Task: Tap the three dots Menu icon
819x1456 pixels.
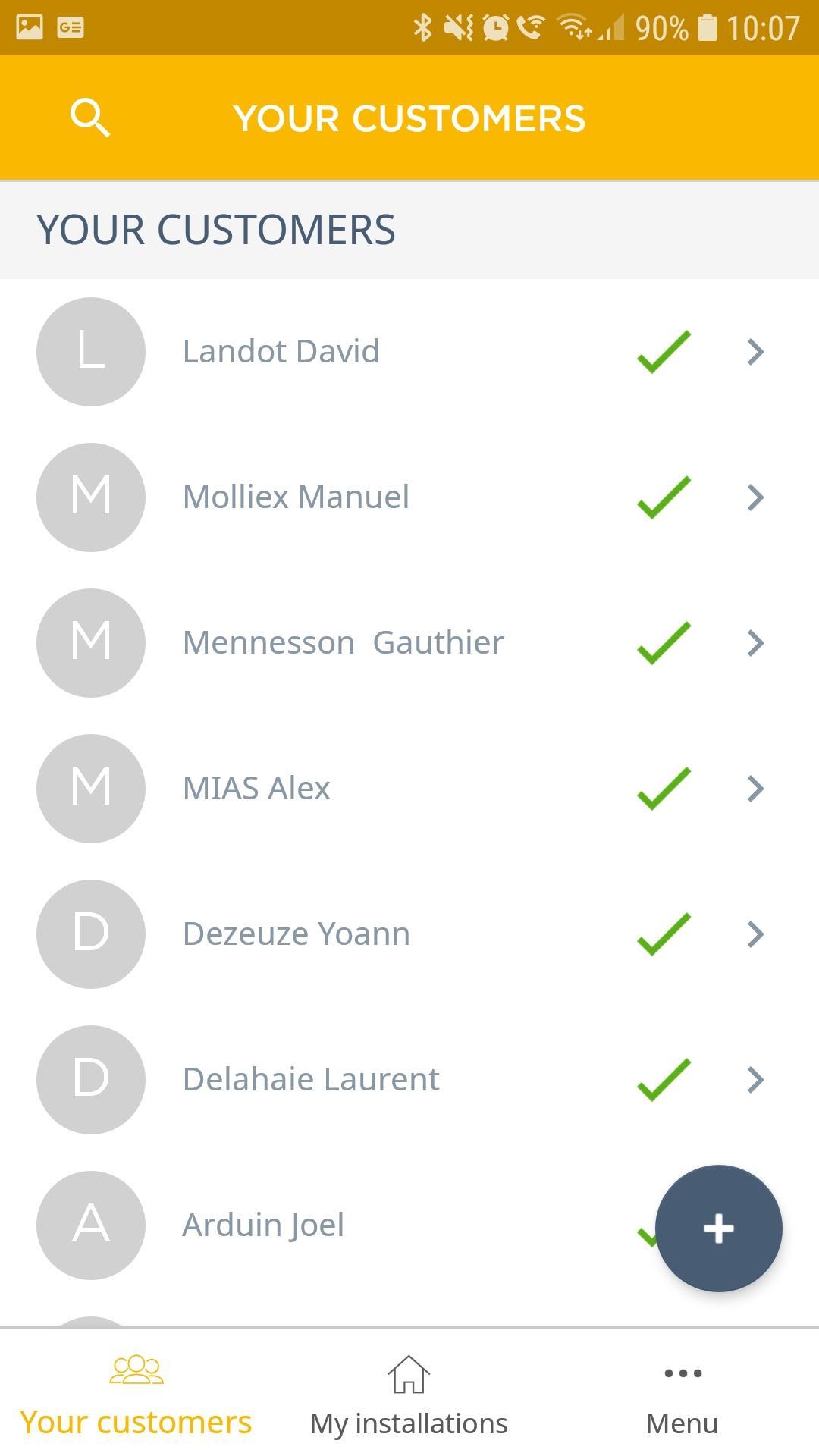Action: 682,1373
